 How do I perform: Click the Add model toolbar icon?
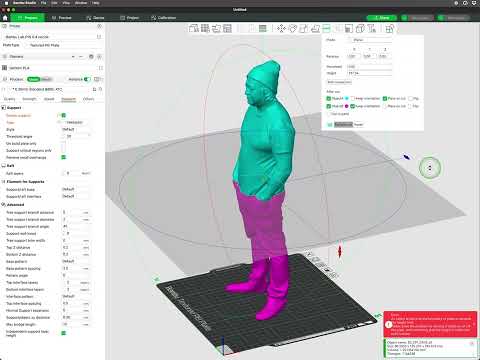[194, 28]
